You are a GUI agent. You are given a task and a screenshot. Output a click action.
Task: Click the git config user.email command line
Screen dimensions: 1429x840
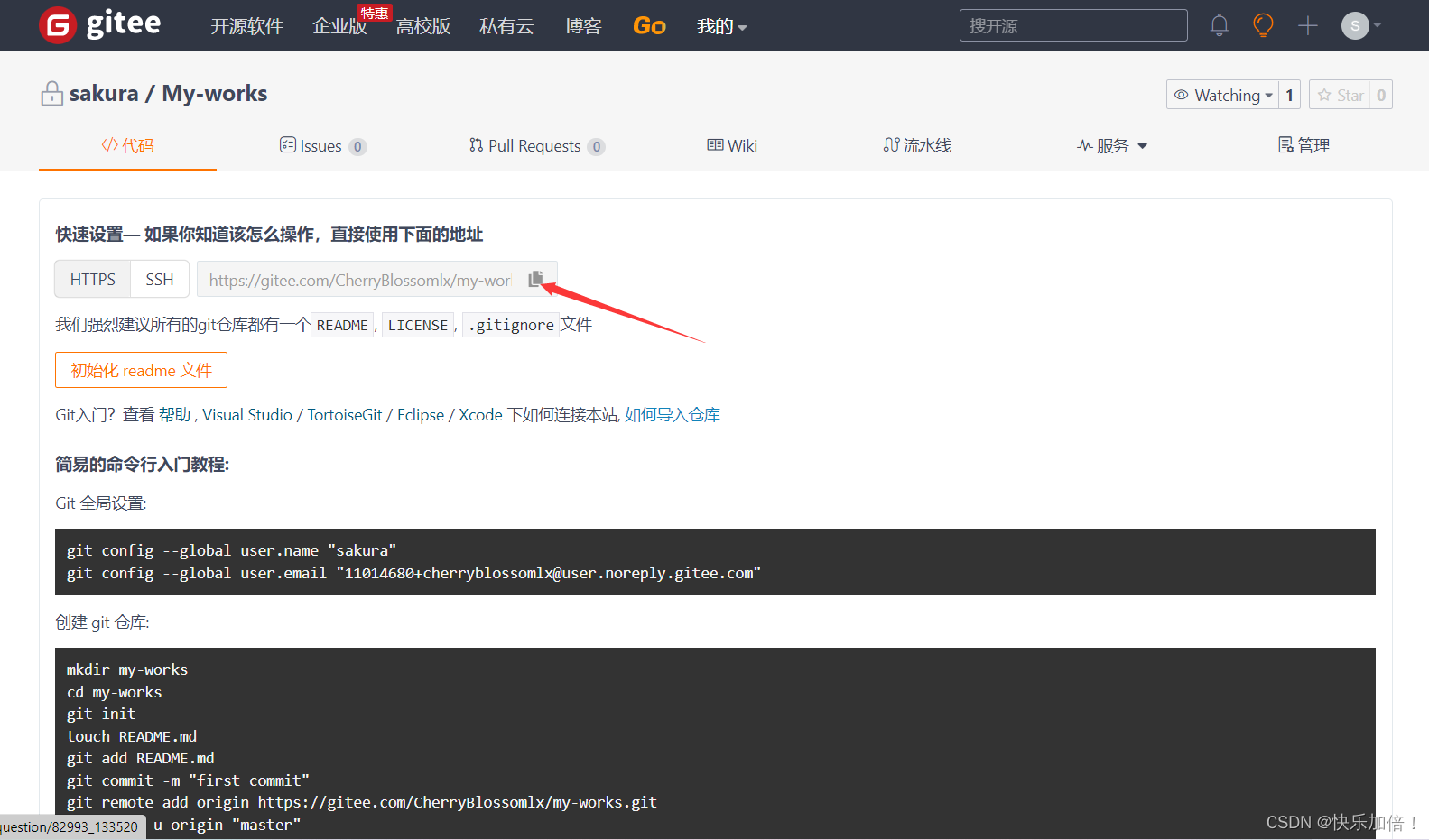click(x=413, y=573)
